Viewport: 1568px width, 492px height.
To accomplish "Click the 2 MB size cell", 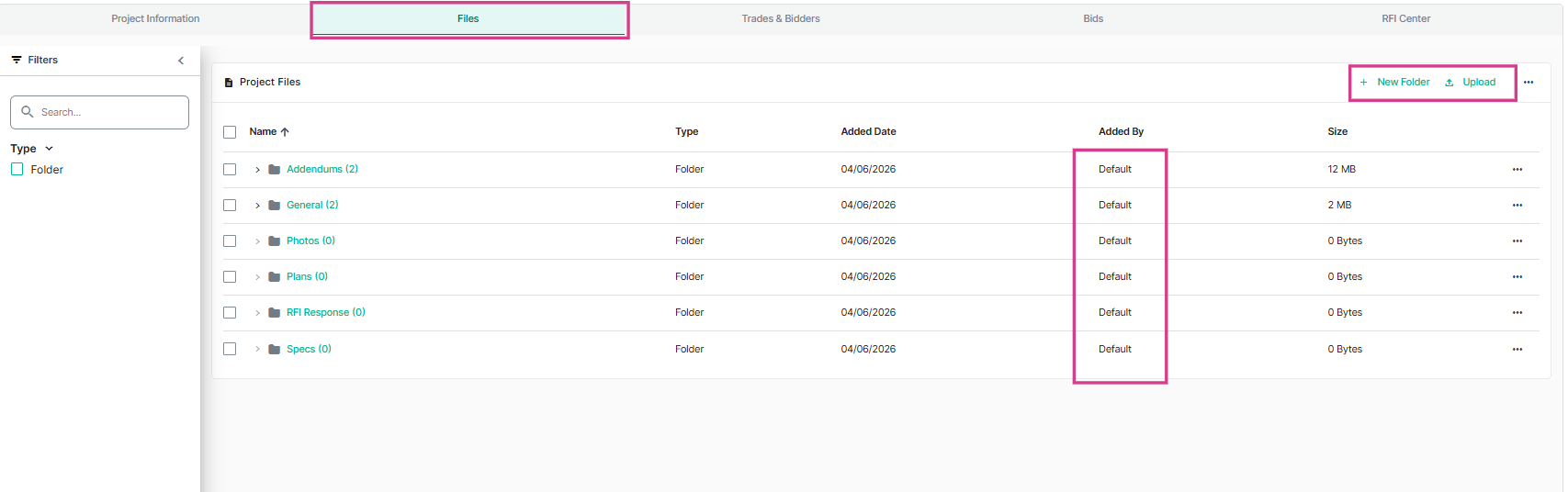I will click(x=1339, y=205).
